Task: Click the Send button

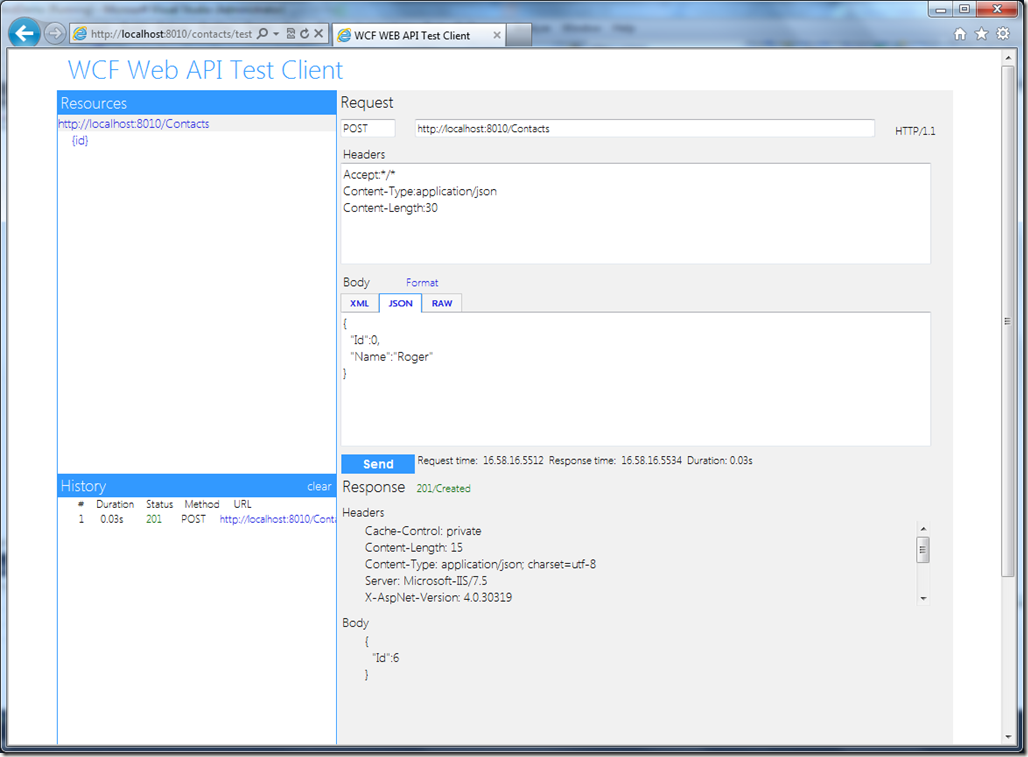Action: coord(378,464)
